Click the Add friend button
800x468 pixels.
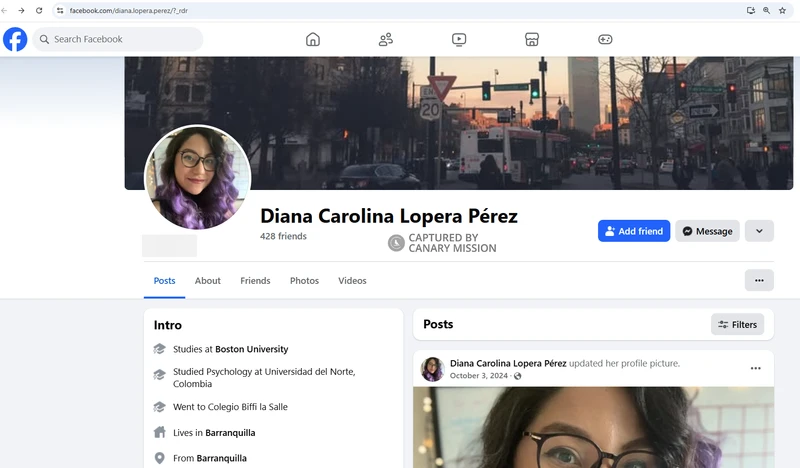click(x=634, y=231)
